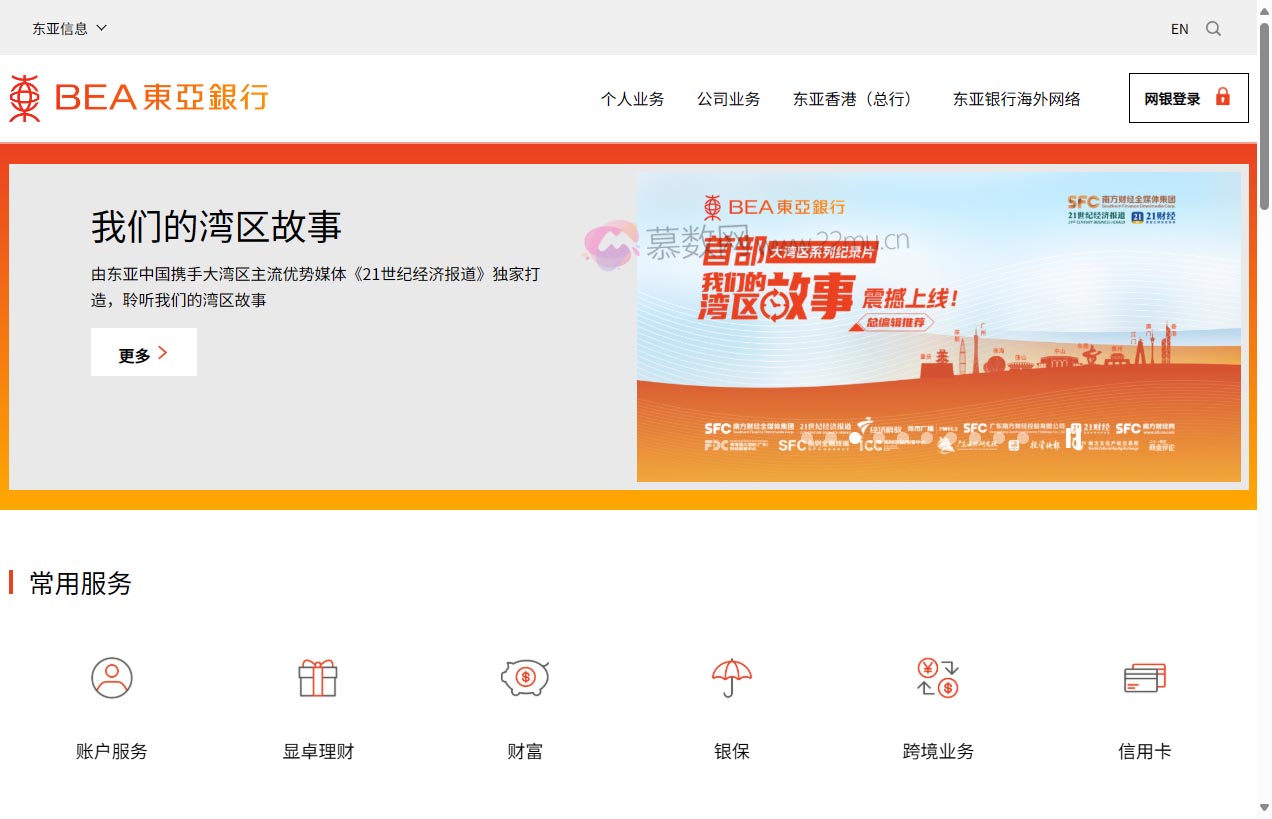Expand the 东亚信息 dropdown
Image resolution: width=1272 pixels, height=819 pixels.
[68, 28]
